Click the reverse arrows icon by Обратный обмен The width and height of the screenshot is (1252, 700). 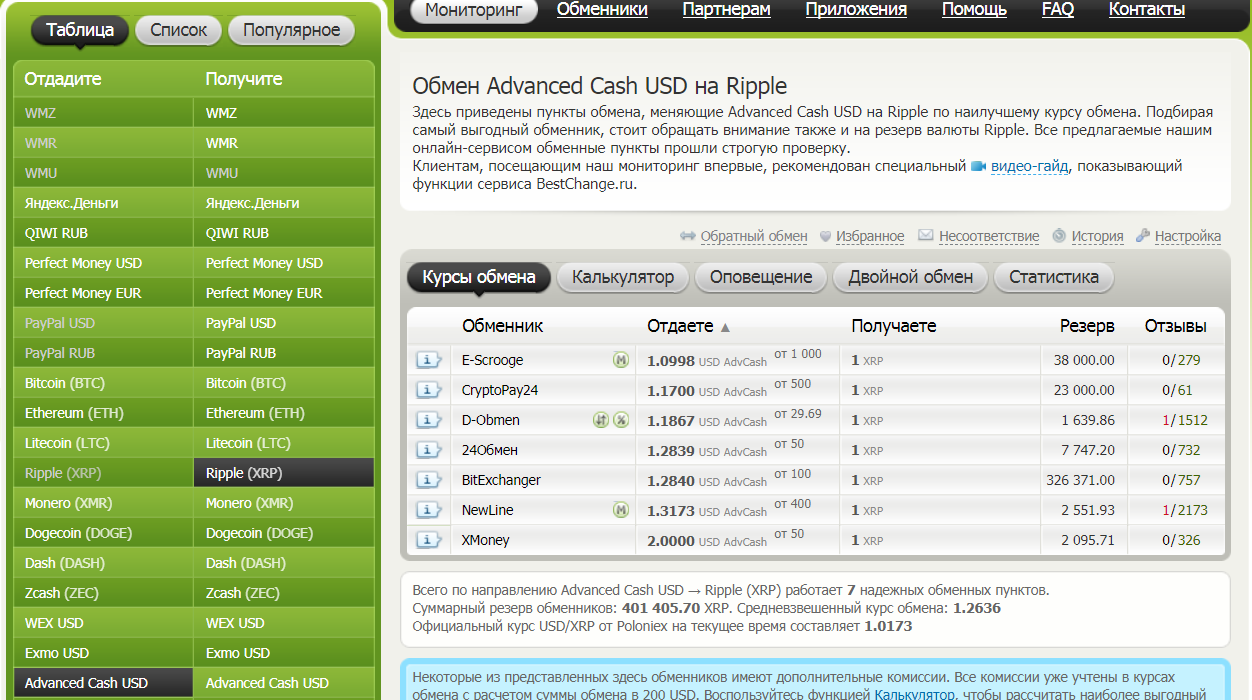tap(687, 236)
